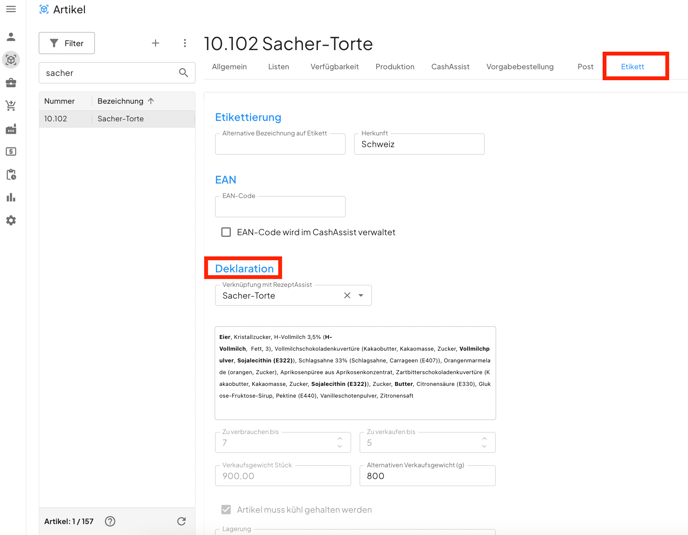The height and width of the screenshot is (535, 688).
Task: Switch to the Produktion tab
Action: coord(394,67)
